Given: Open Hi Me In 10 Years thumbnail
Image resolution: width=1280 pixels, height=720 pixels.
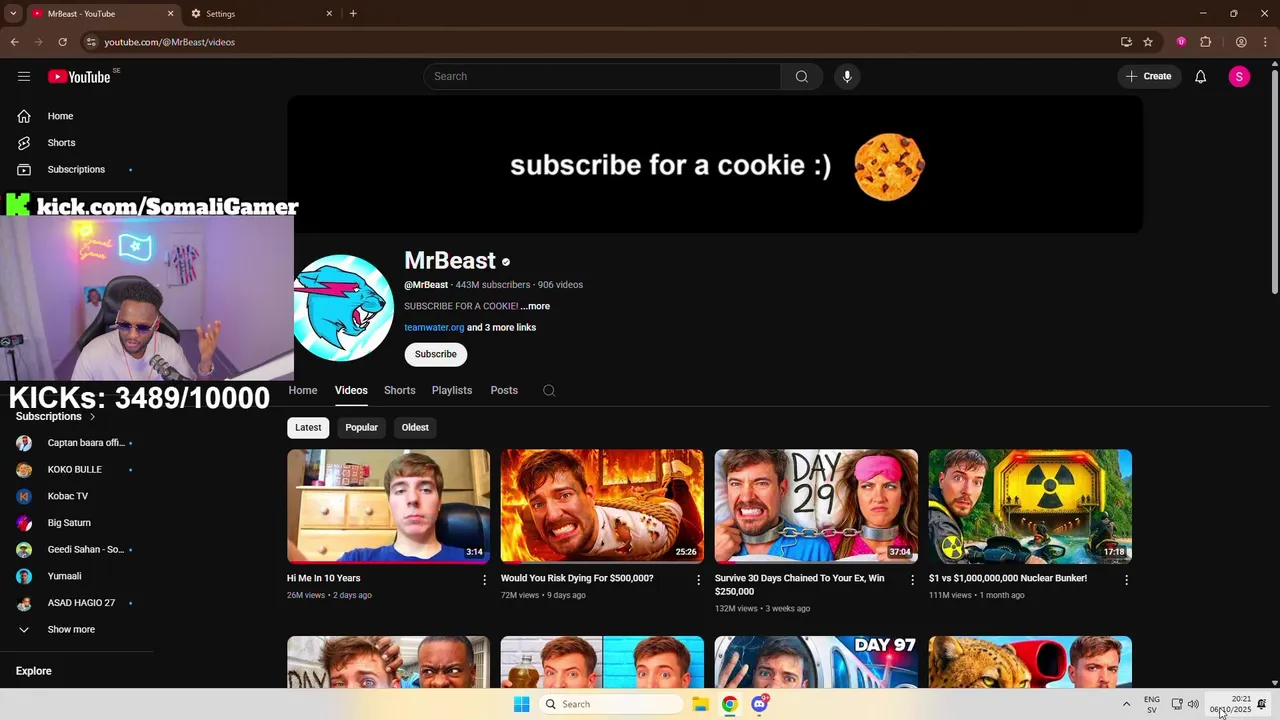Looking at the screenshot, I should point(388,506).
